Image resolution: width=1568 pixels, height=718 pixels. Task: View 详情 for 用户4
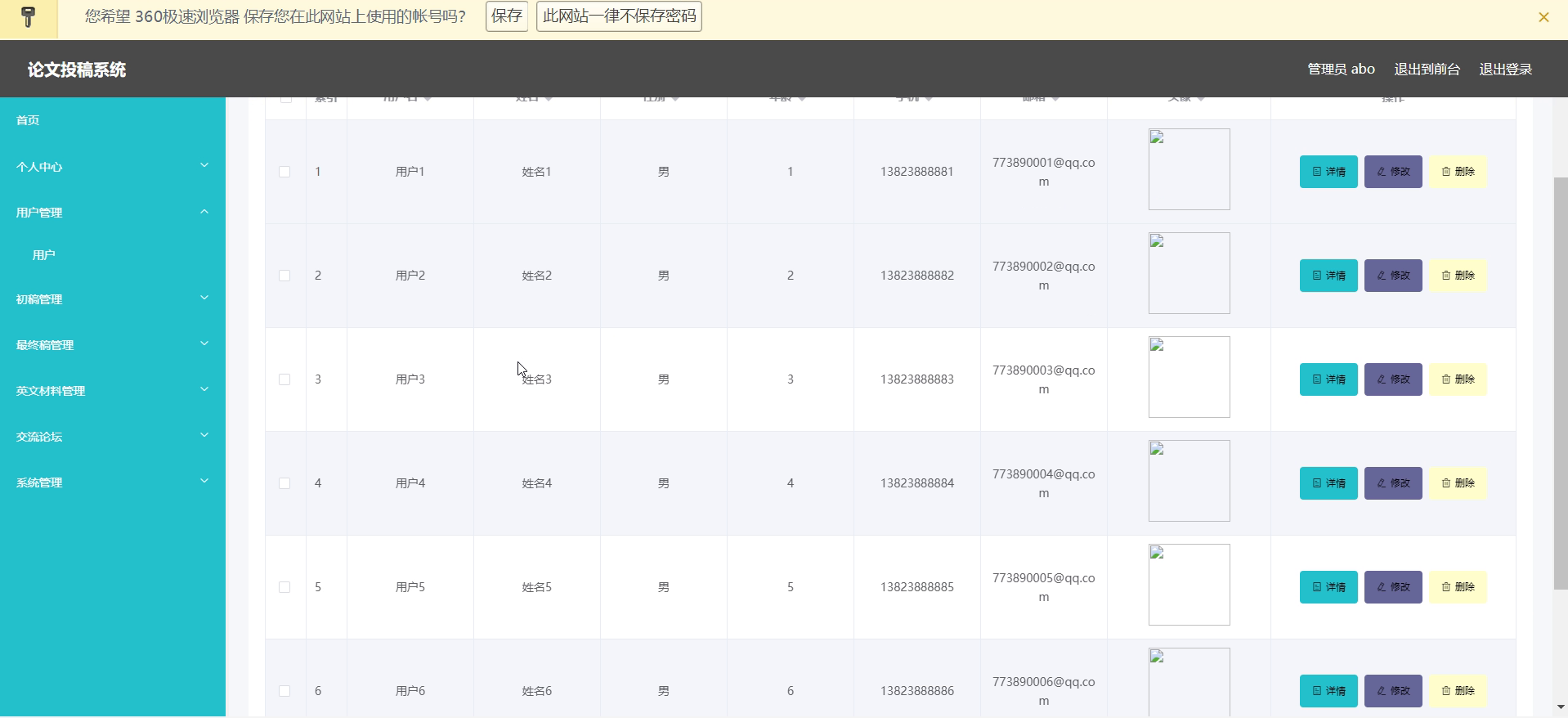point(1328,483)
